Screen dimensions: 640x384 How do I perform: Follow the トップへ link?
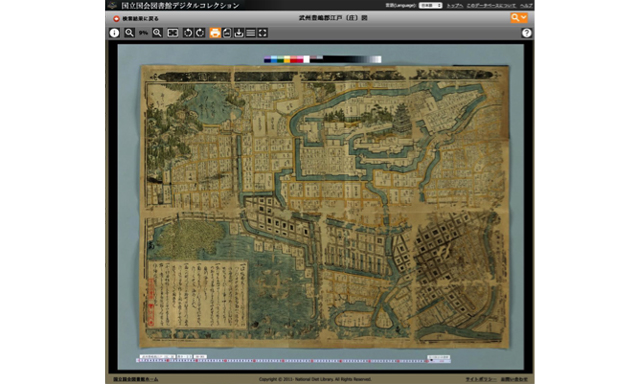coord(455,6)
